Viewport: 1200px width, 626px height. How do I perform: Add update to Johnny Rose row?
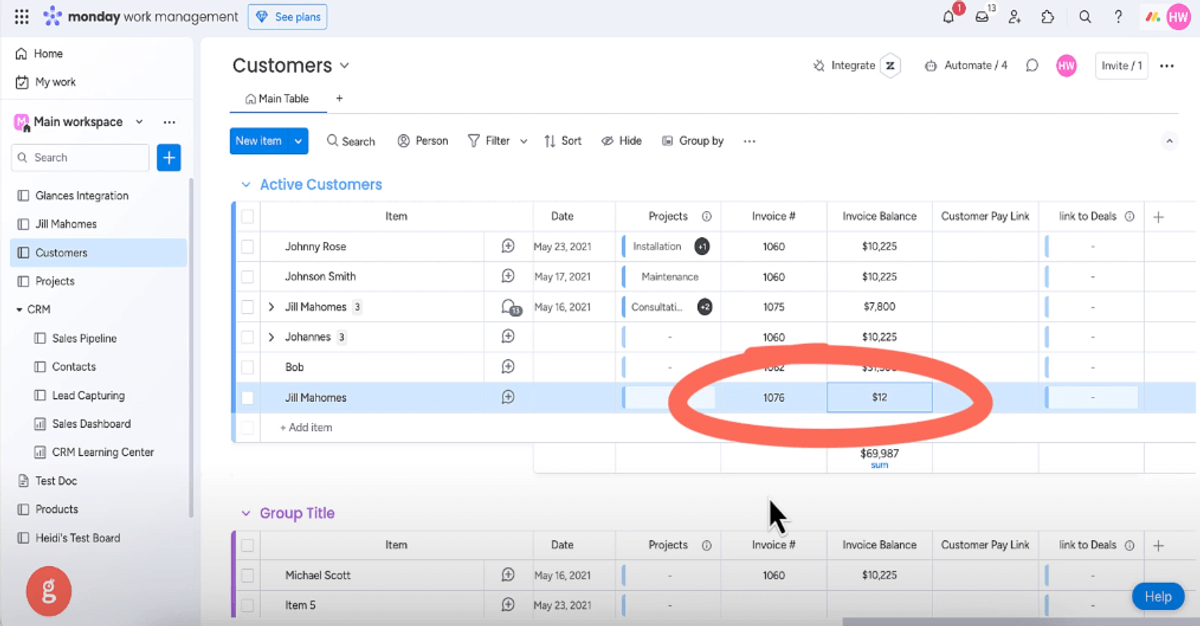508,246
